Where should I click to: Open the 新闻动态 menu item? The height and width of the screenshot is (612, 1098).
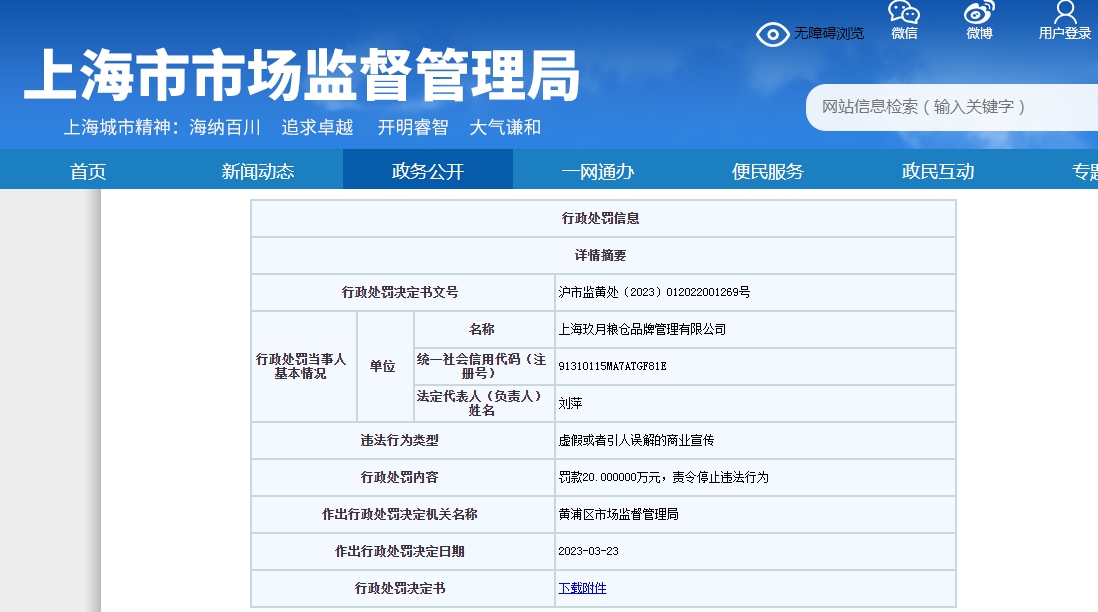(x=258, y=171)
